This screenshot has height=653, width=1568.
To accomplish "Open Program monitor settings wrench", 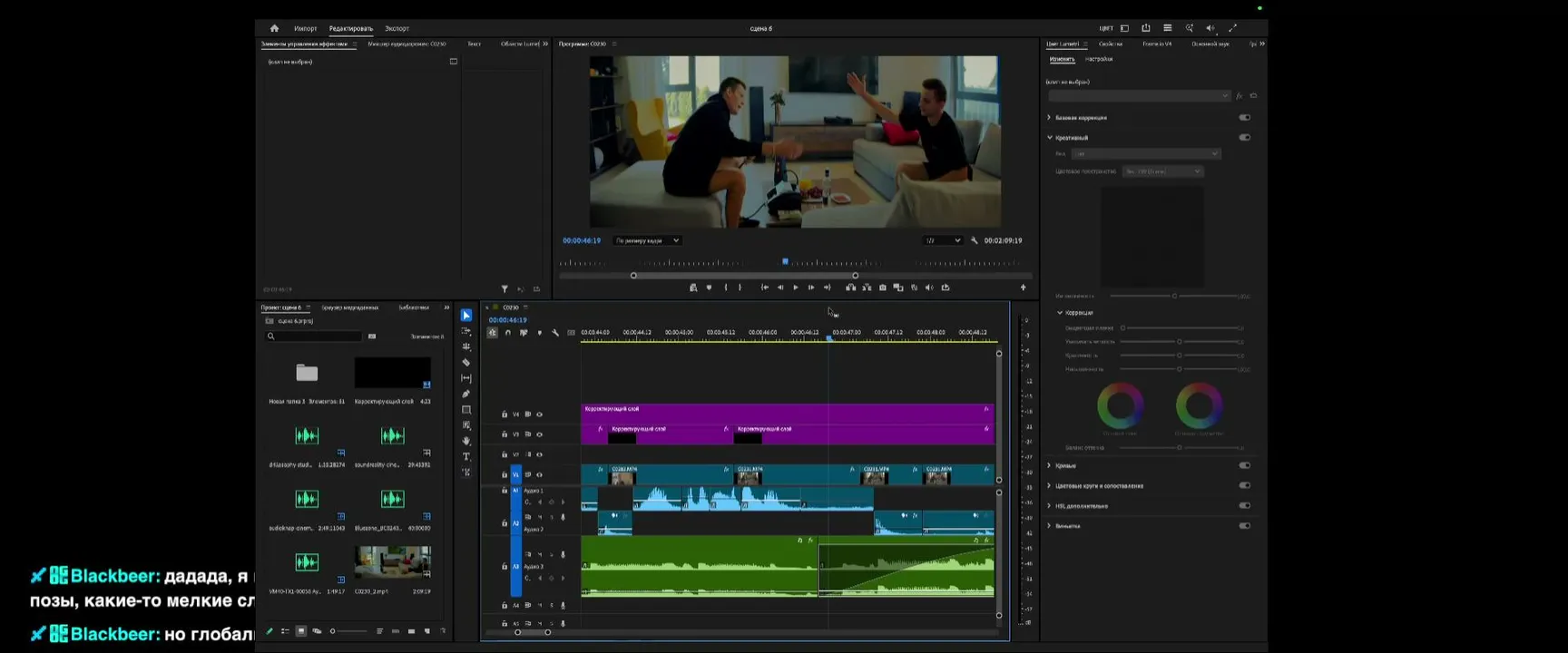I will tap(975, 240).
